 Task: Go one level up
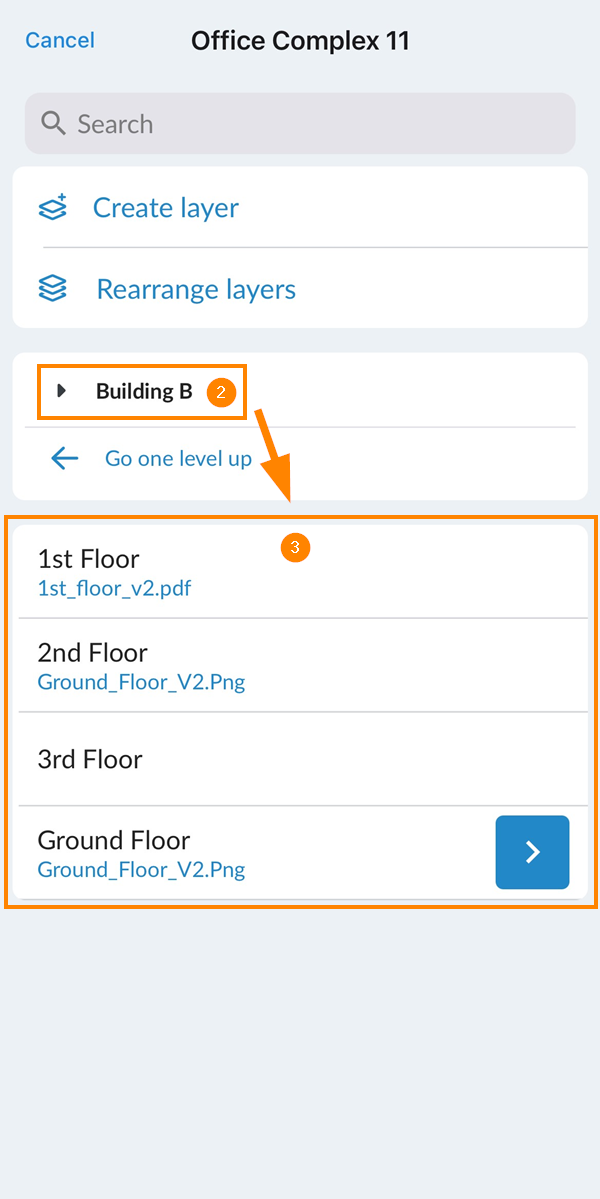pyautogui.click(x=178, y=459)
